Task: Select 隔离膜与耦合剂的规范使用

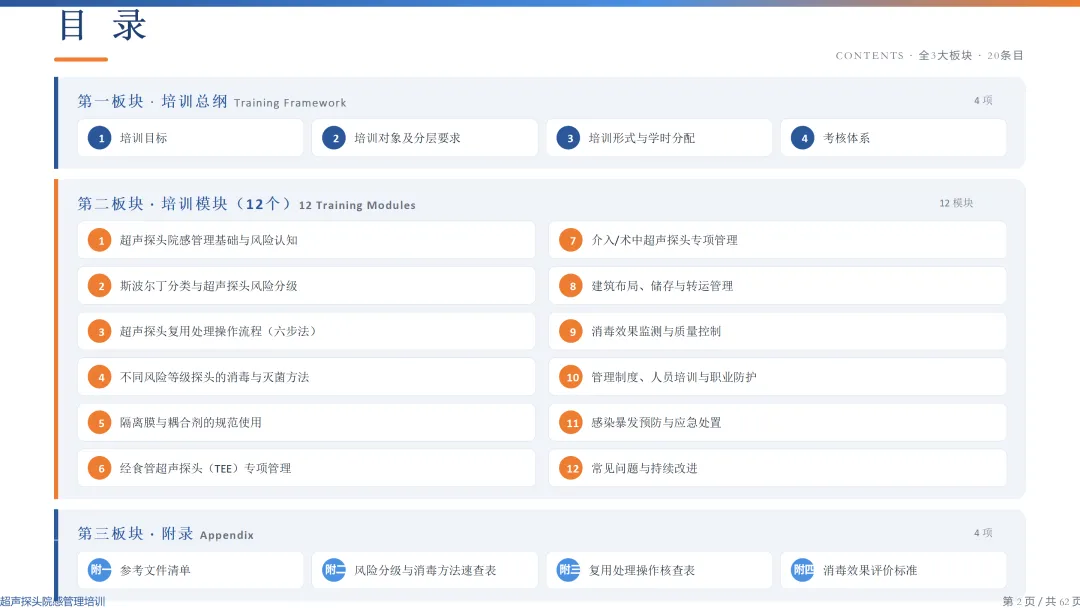Action: (307, 422)
